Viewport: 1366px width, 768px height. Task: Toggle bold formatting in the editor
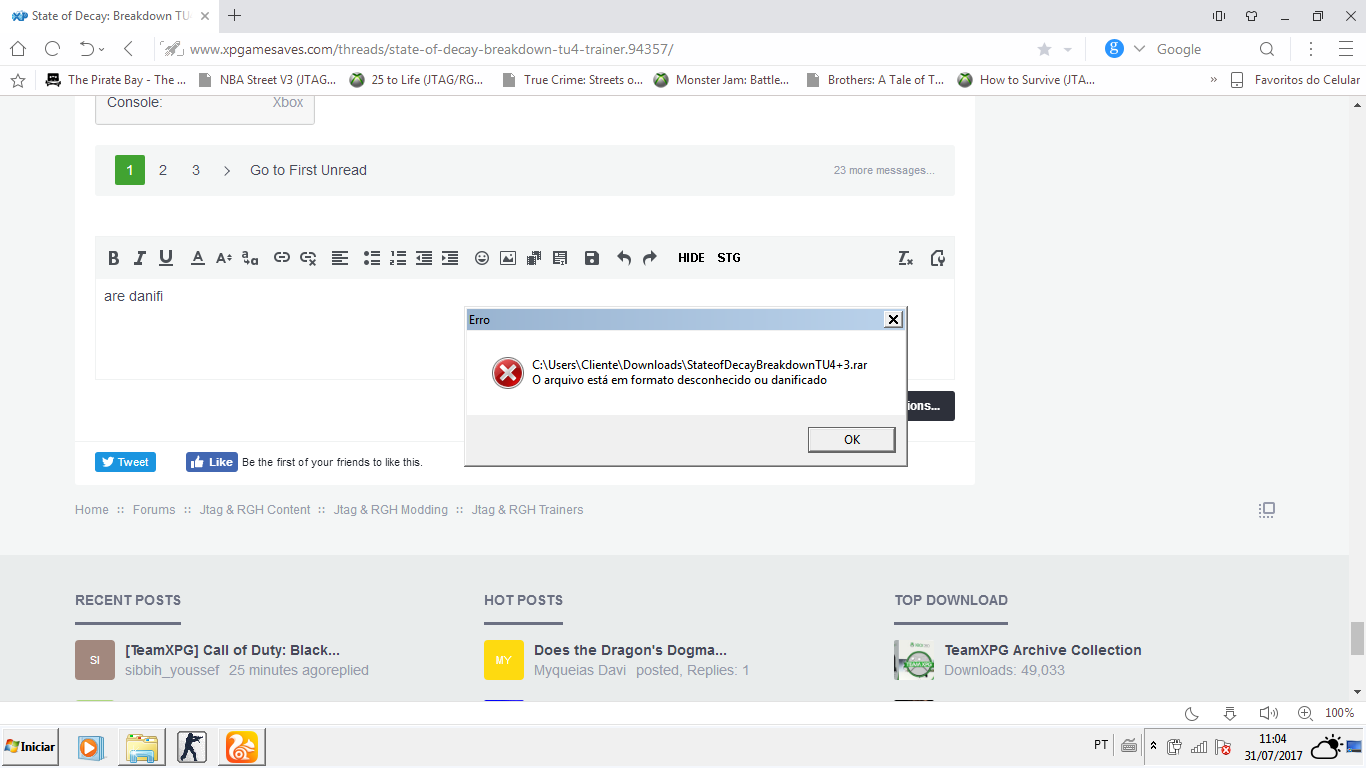tap(114, 258)
